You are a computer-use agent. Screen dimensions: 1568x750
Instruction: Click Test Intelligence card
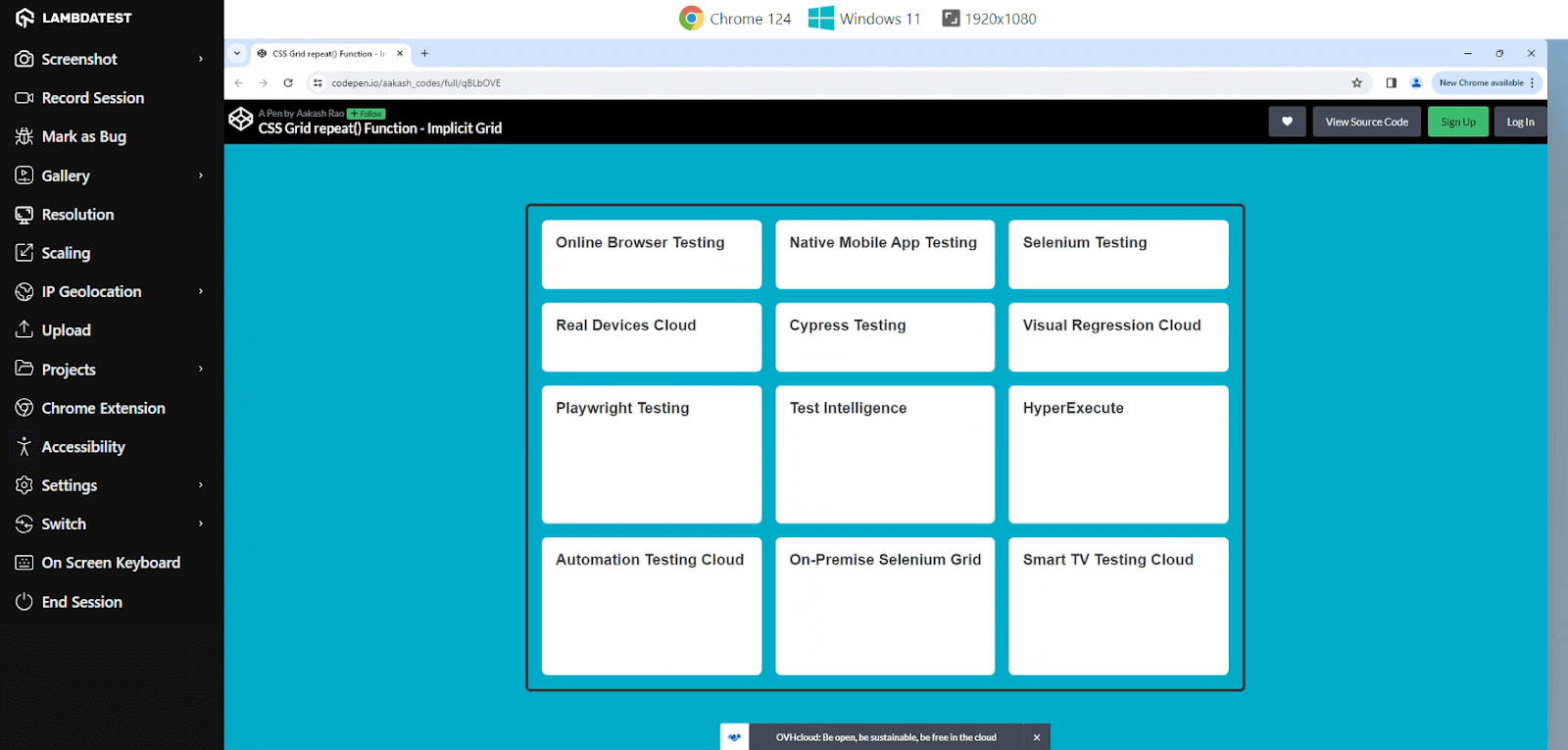(885, 454)
